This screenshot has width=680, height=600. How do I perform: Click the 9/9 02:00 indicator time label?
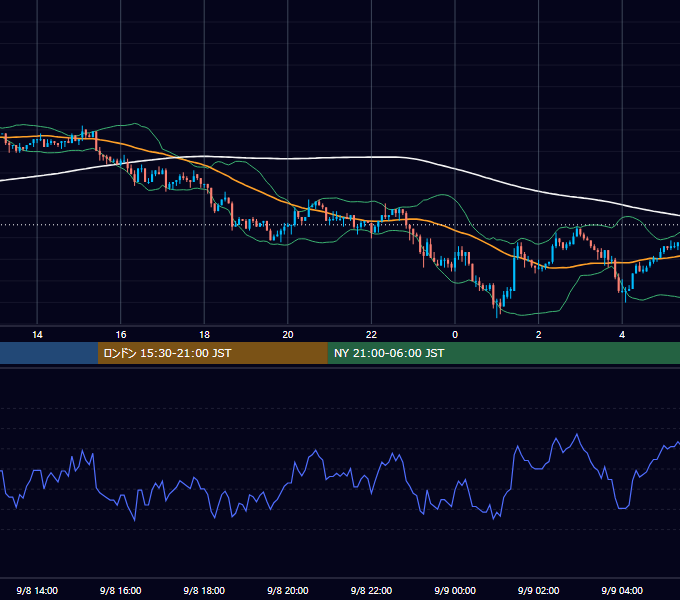pos(539,590)
